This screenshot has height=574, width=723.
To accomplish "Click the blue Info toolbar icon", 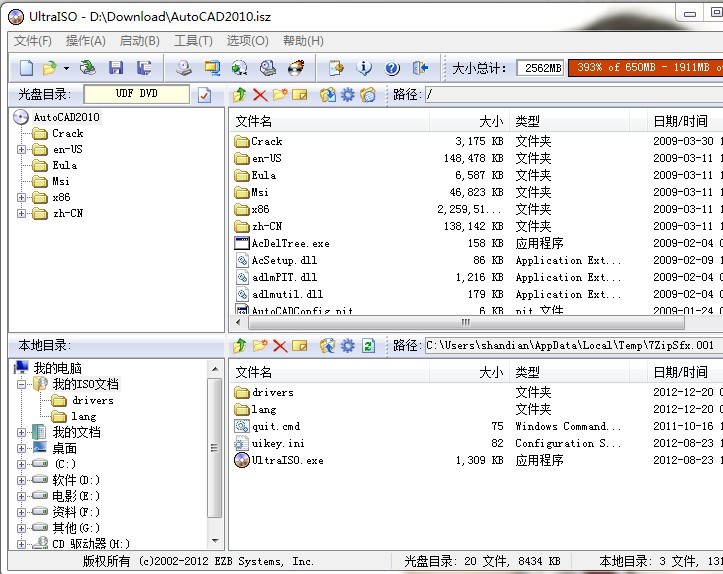I will [364, 68].
